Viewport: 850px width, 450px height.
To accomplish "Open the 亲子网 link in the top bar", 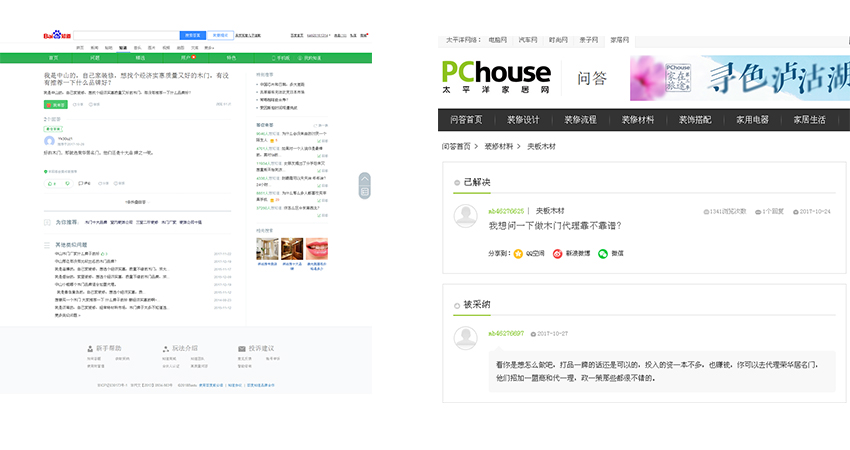I will click(x=589, y=40).
